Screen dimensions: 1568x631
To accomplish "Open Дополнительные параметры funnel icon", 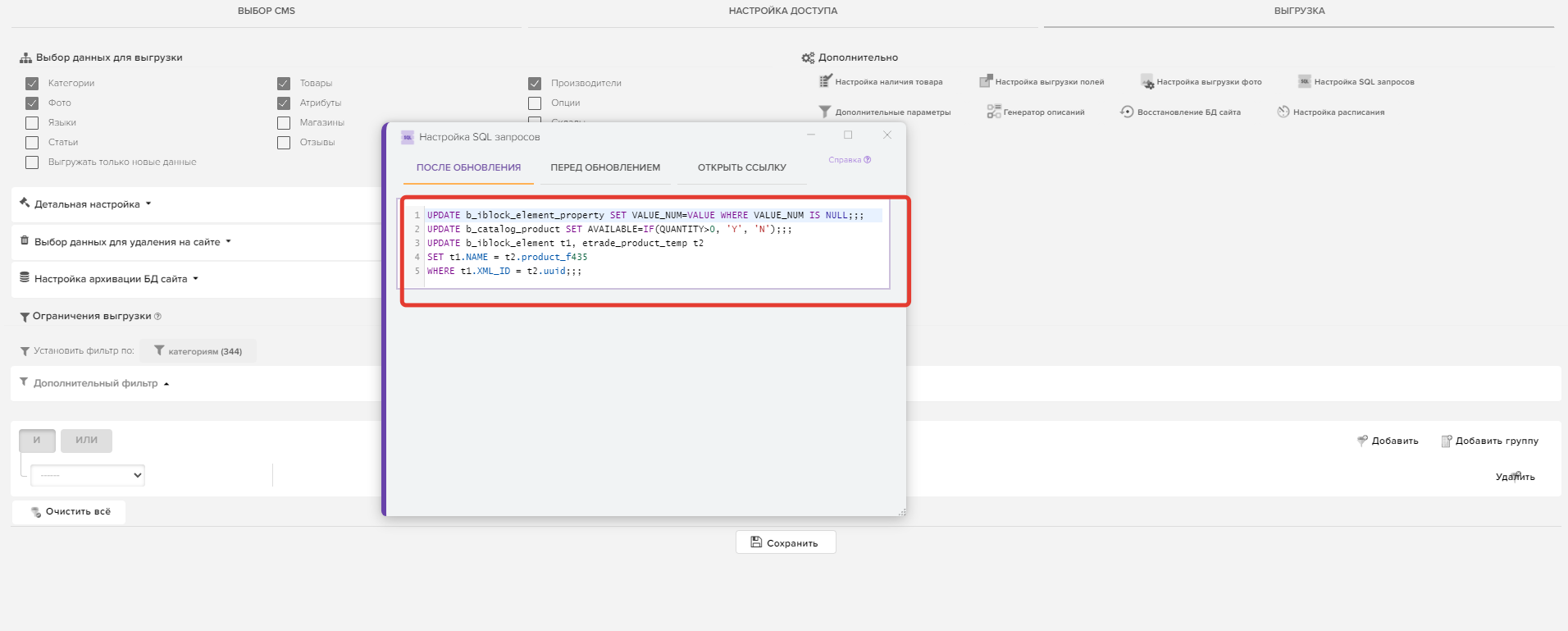I will pyautogui.click(x=825, y=111).
